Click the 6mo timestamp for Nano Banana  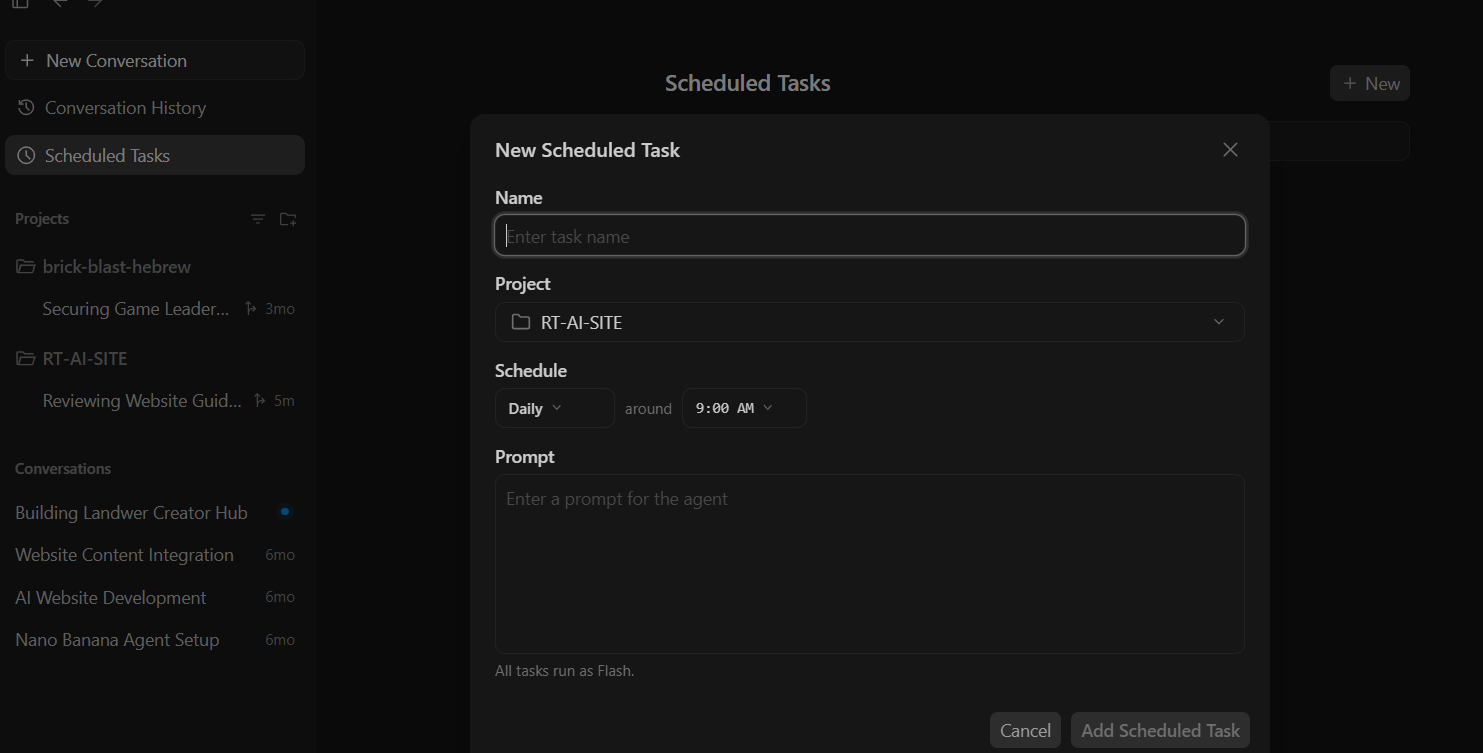(280, 640)
